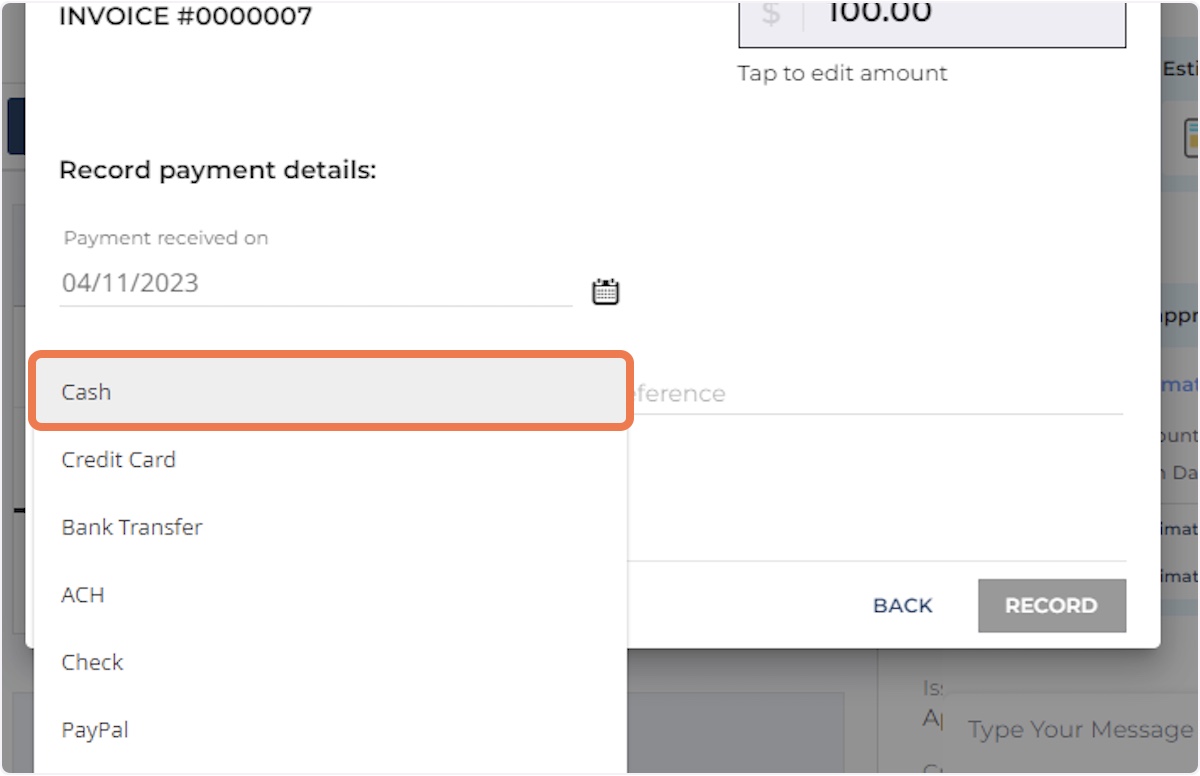The height and width of the screenshot is (776, 1200).
Task: Edit the 100.00 amount field
Action: pyautogui.click(x=960, y=16)
